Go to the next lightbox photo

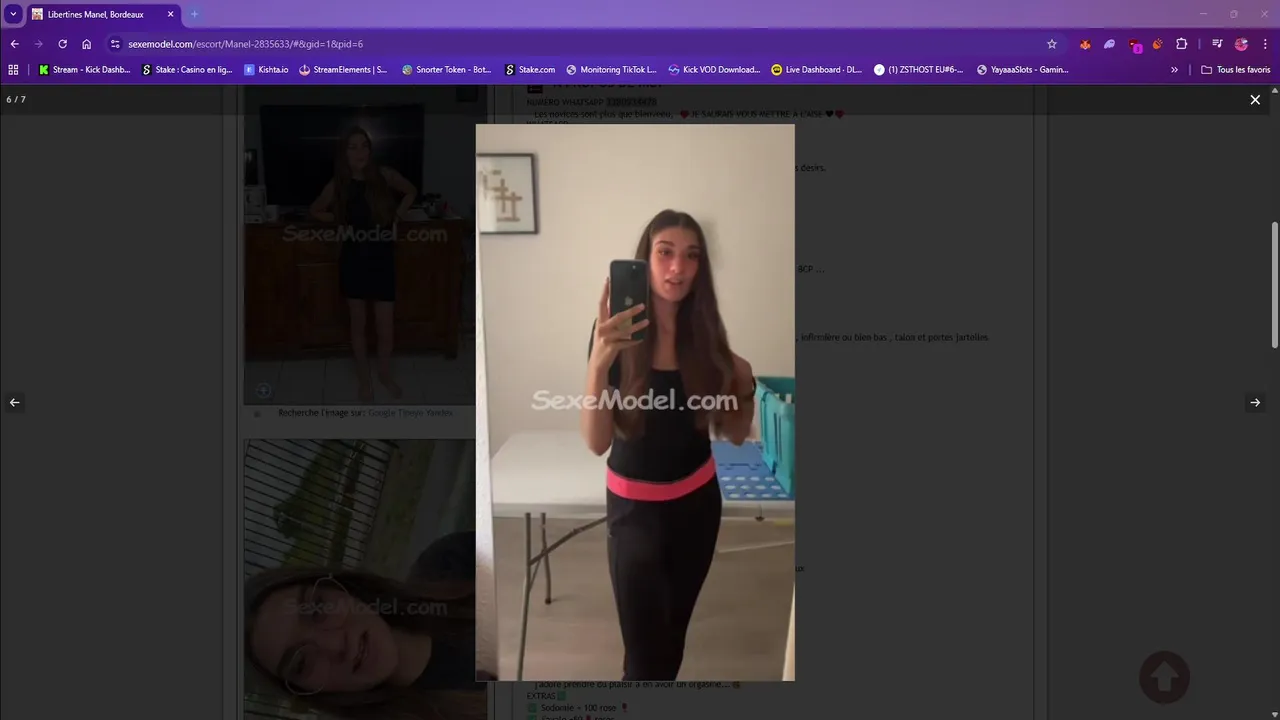point(1255,402)
